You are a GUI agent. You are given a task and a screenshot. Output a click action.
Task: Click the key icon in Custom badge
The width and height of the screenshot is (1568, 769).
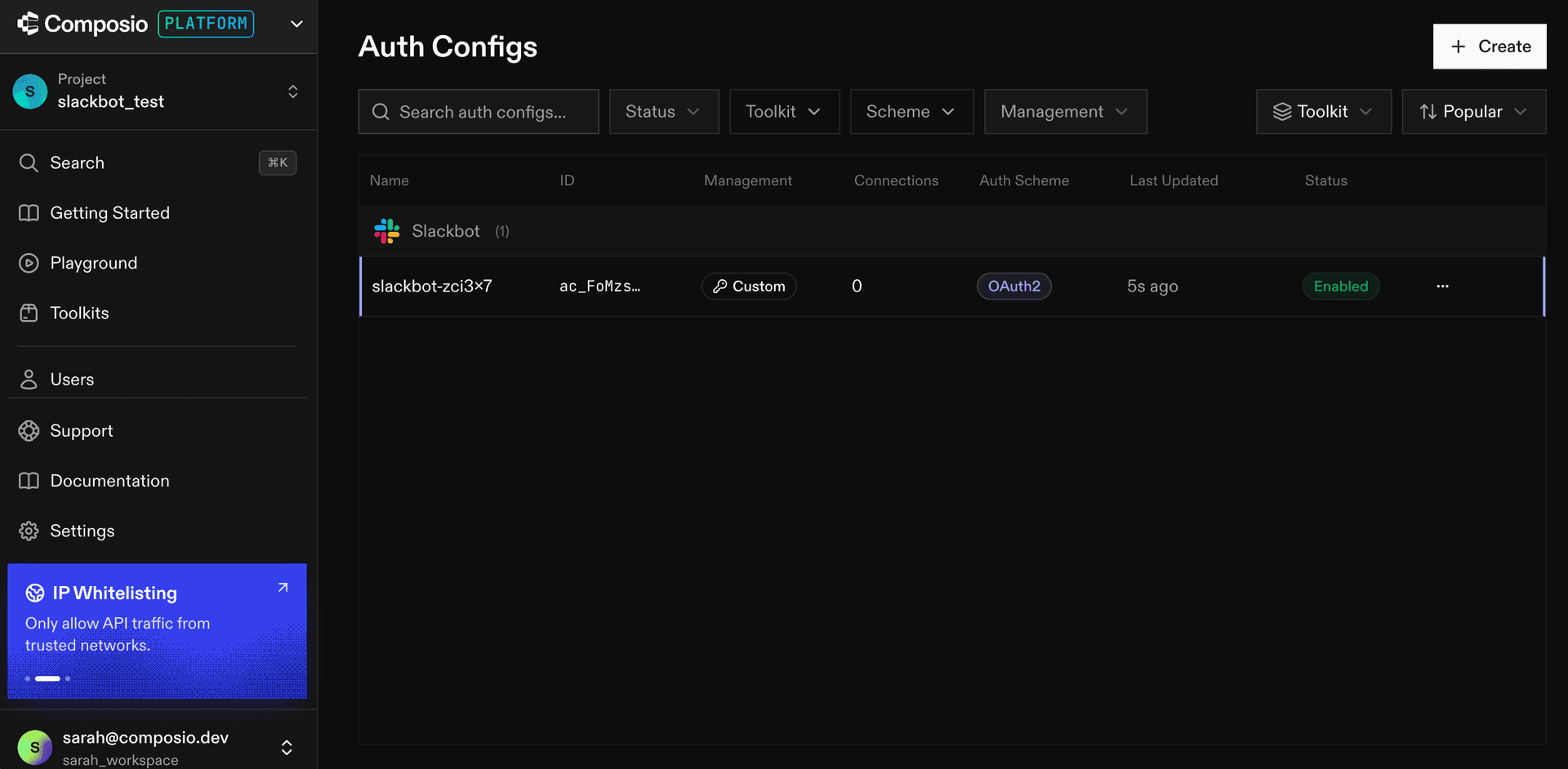point(720,287)
